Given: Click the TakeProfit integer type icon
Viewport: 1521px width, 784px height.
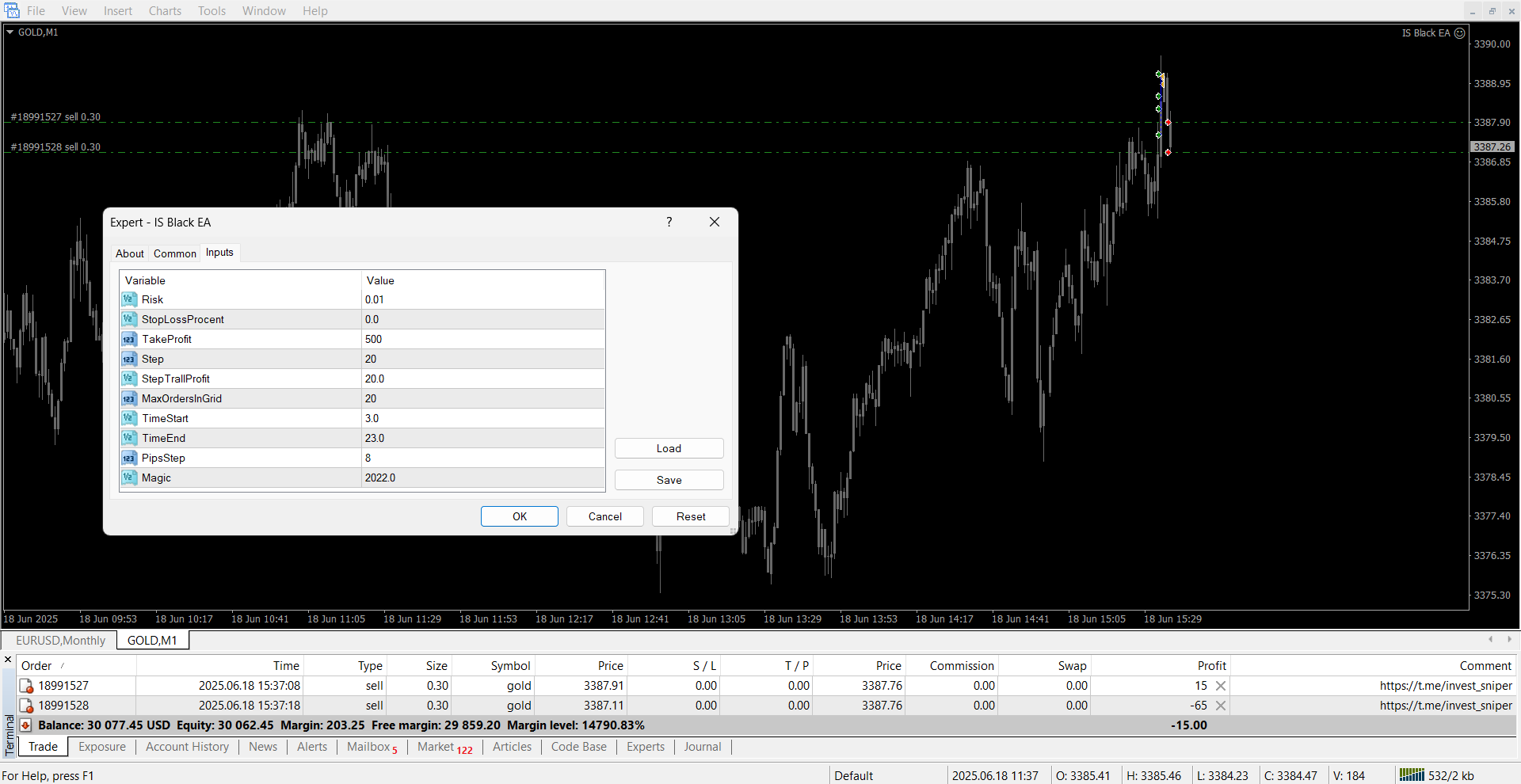Looking at the screenshot, I should pos(129,339).
